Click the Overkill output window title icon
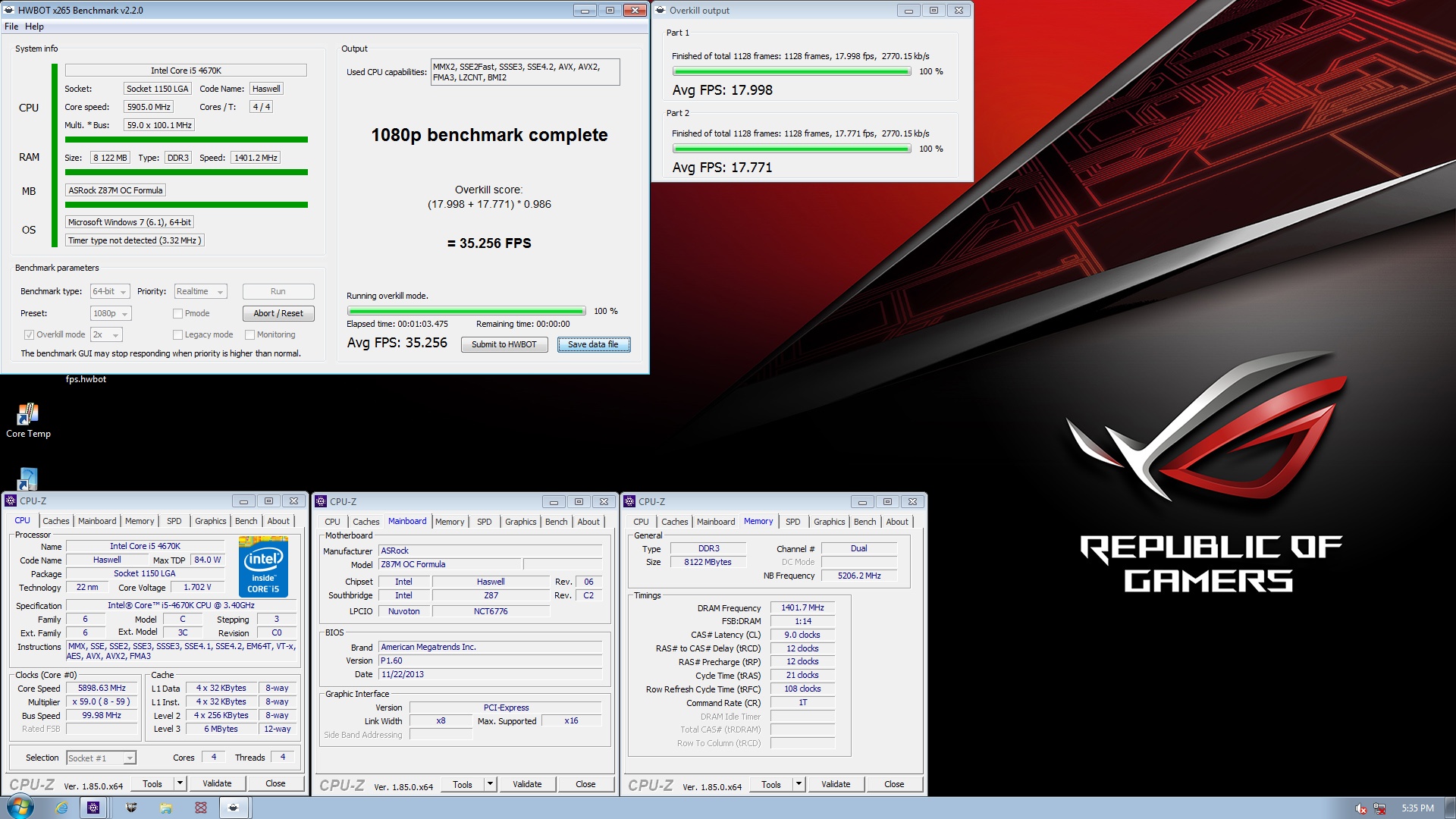 (661, 10)
